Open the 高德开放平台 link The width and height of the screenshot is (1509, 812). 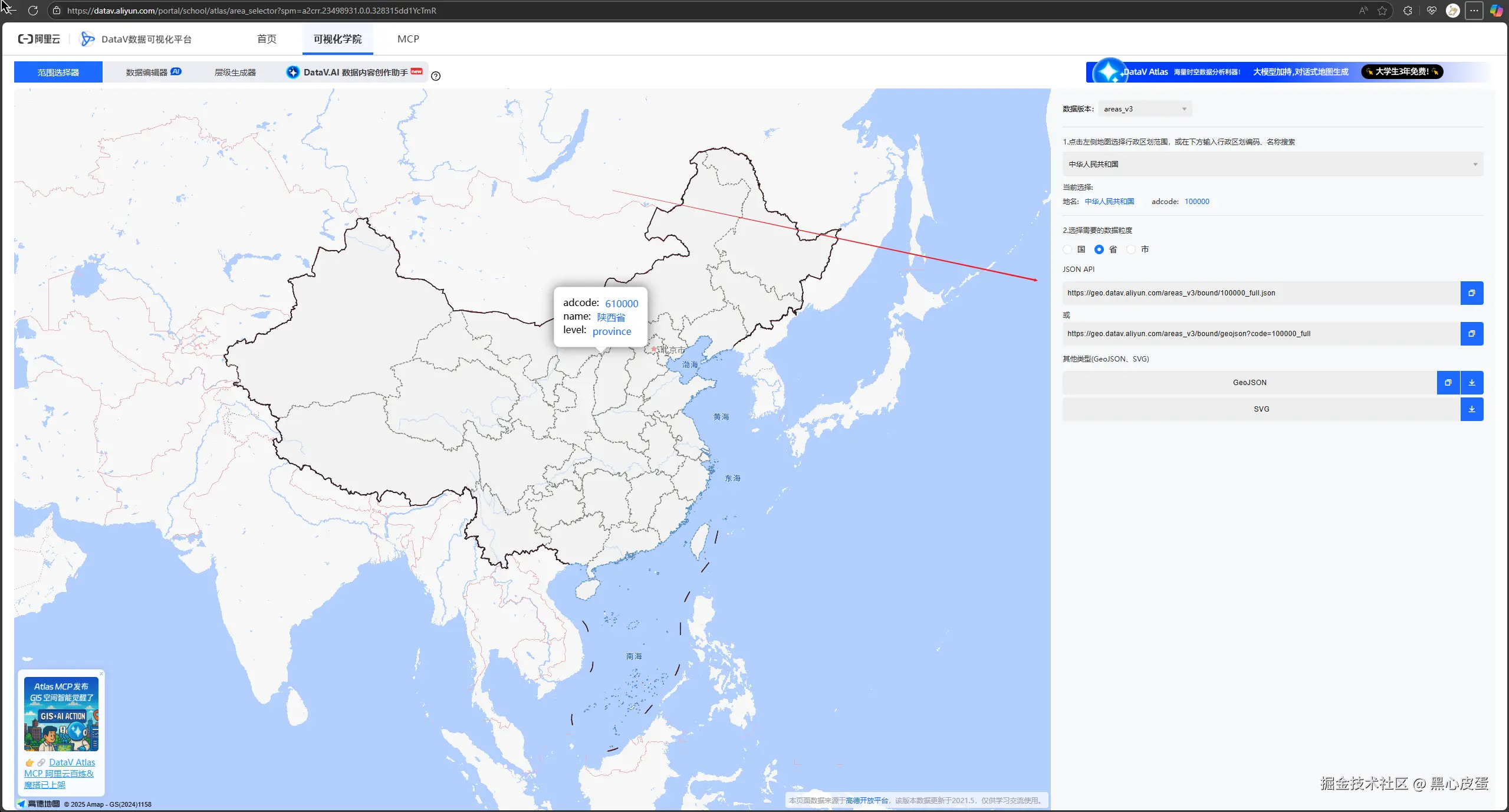click(x=866, y=800)
